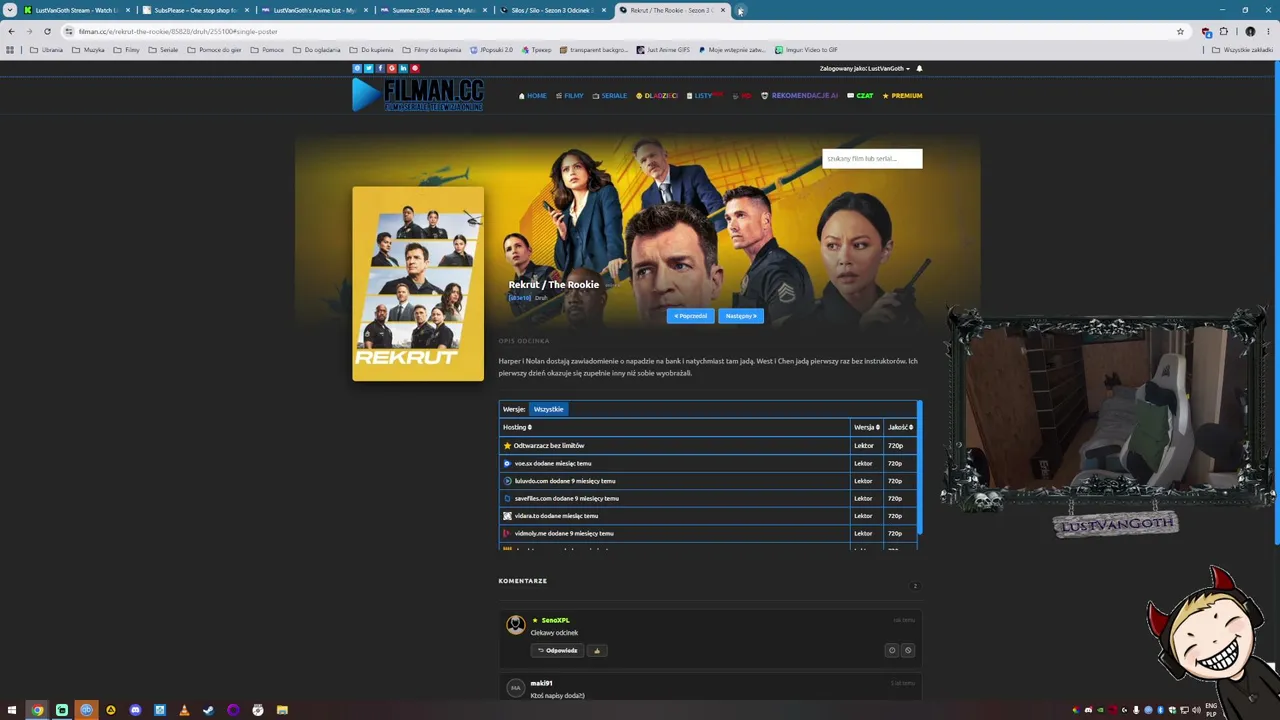The height and width of the screenshot is (720, 1280).
Task: Sort the table by Wersja column
Action: (x=867, y=427)
